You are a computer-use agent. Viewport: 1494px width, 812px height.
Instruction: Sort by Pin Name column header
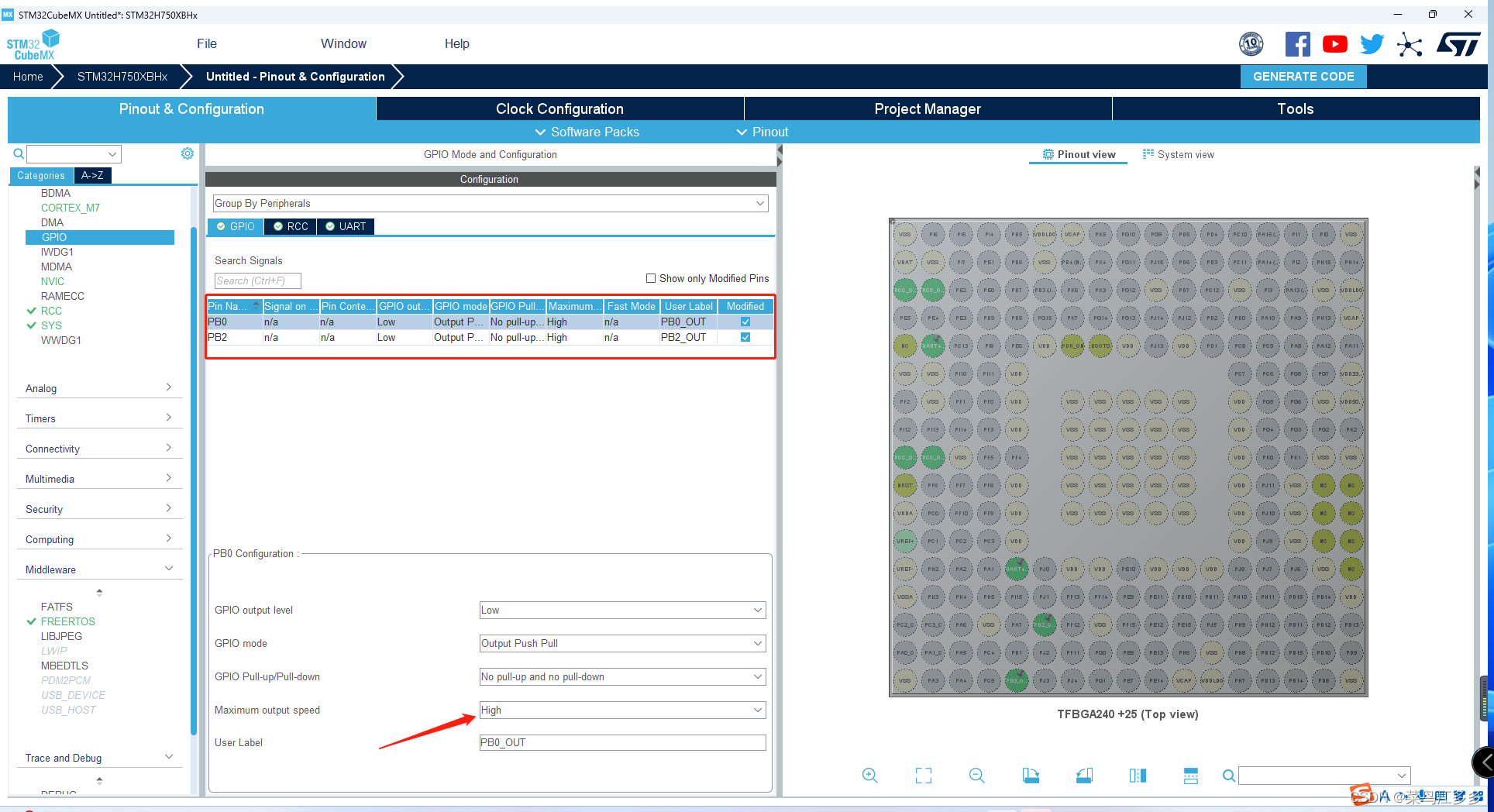point(235,306)
